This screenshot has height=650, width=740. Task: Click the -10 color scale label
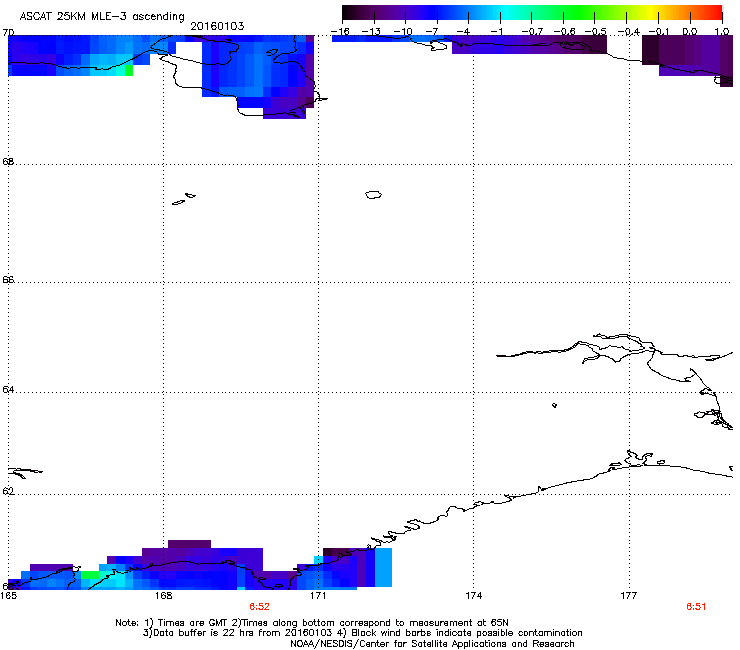point(403,32)
